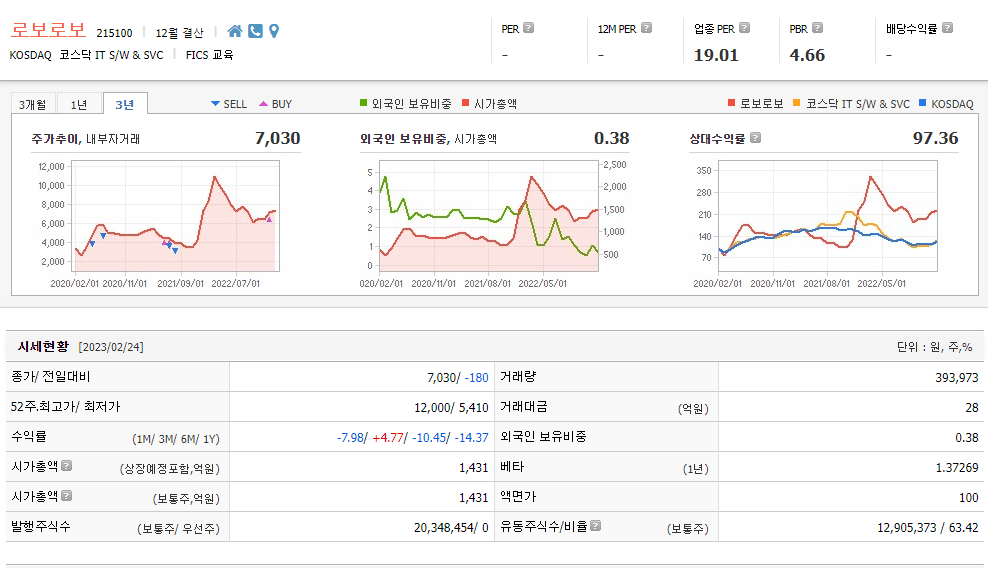
Task: Select the 3년 chart period tab
Action: [125, 104]
